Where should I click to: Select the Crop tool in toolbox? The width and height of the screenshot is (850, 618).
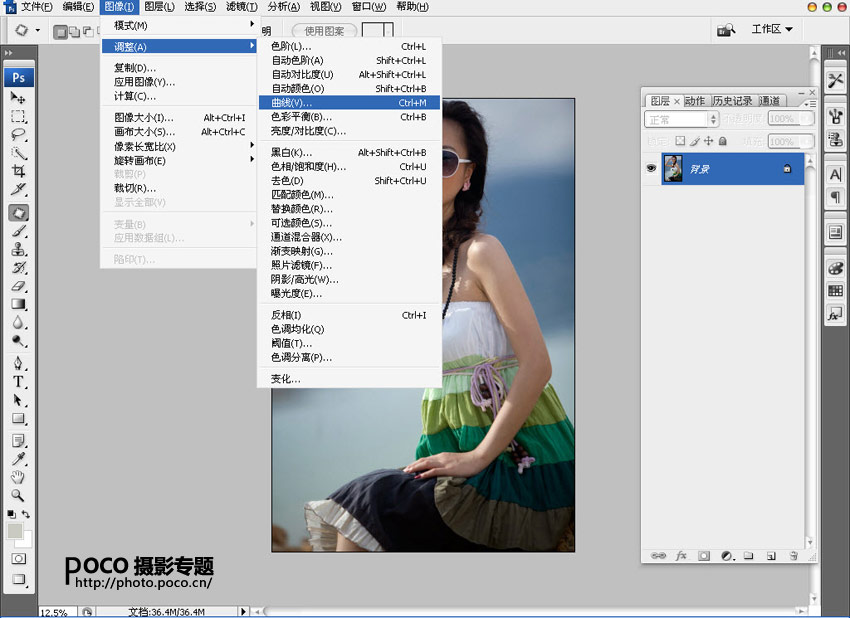(18, 171)
